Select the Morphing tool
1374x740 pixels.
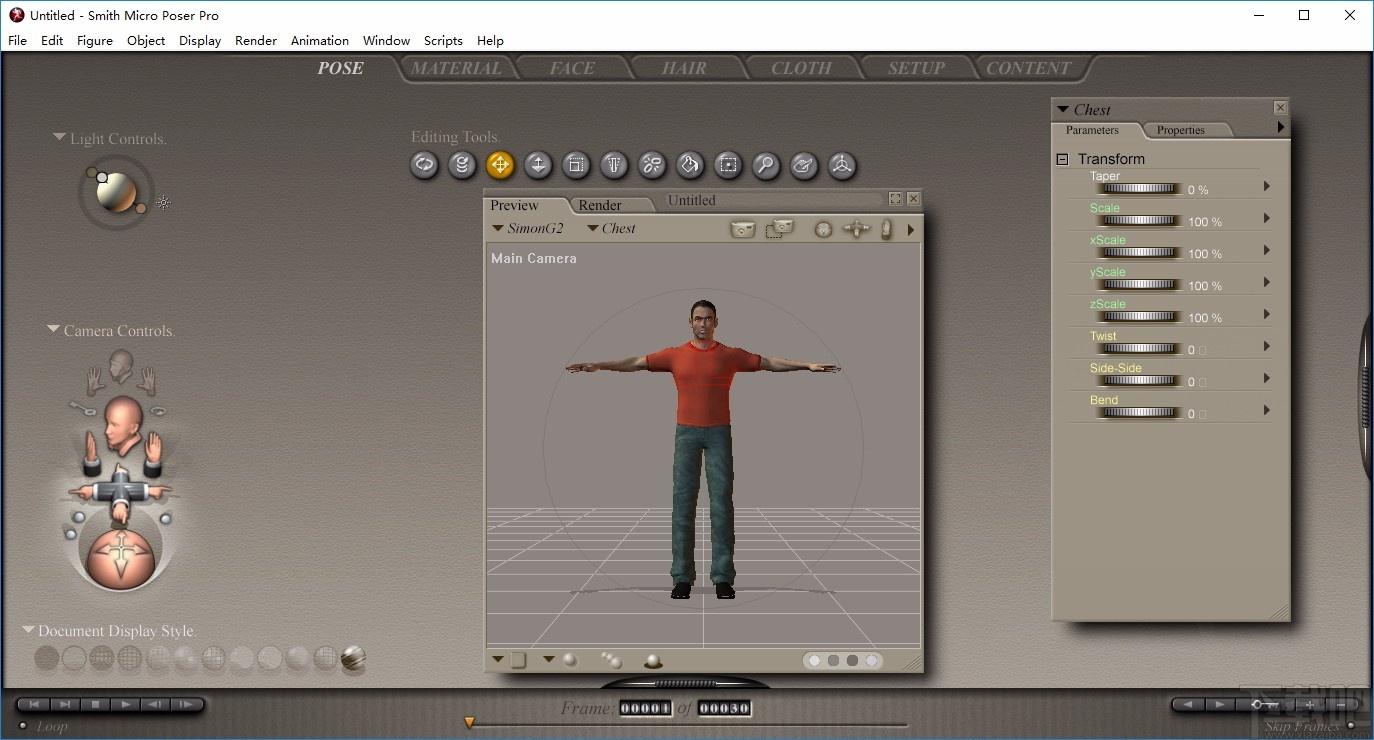point(804,165)
